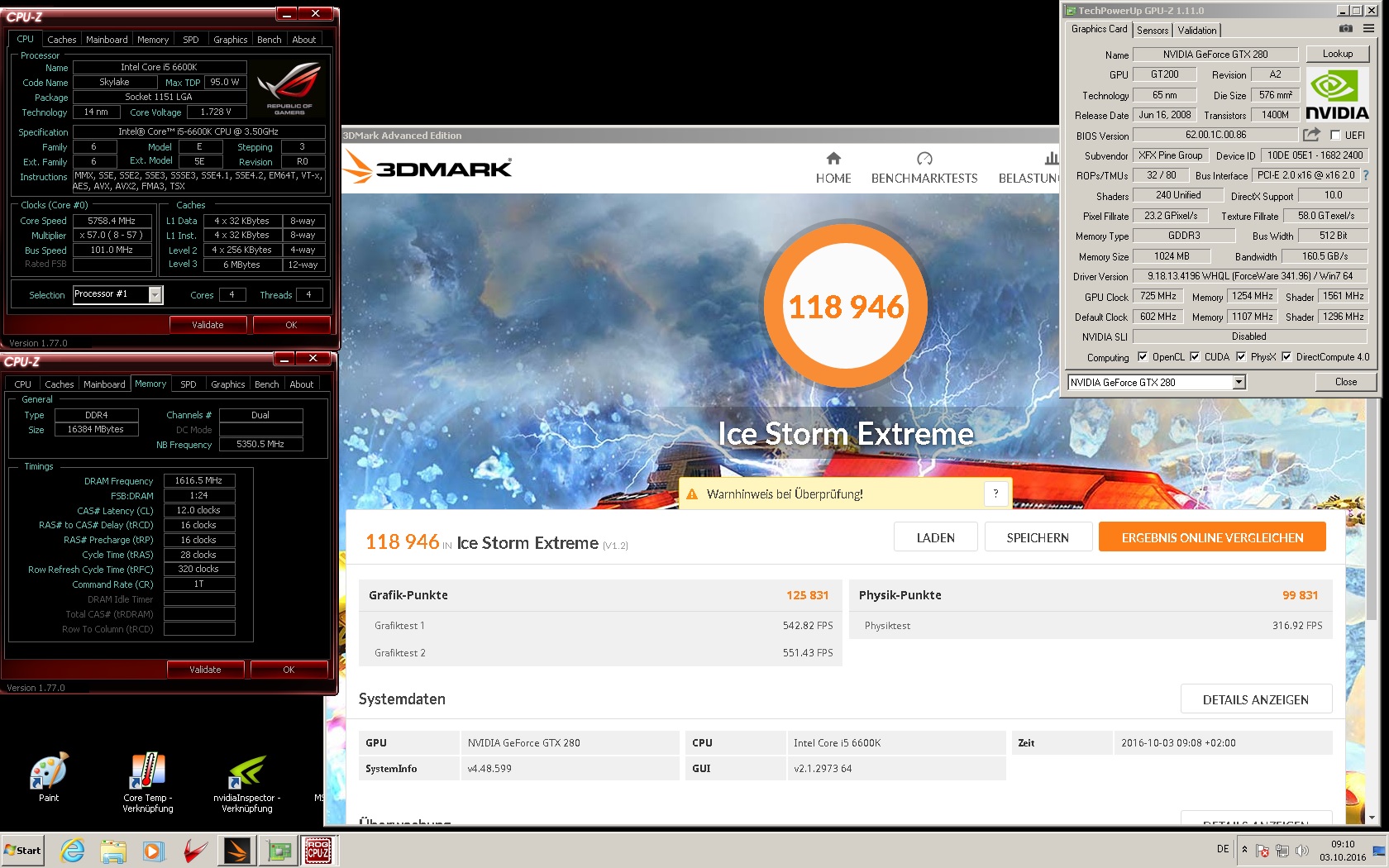
Task: Open nvidiaInspector desktop shortcut
Action: coord(247,784)
